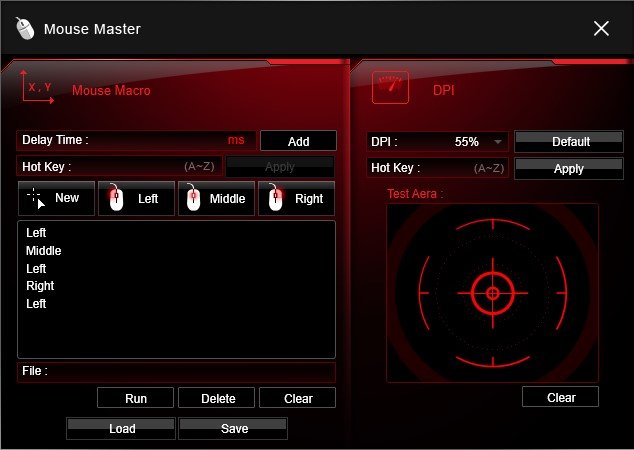The width and height of the screenshot is (634, 450).
Task: Select the second Left entry in macro list
Action: click(36, 268)
